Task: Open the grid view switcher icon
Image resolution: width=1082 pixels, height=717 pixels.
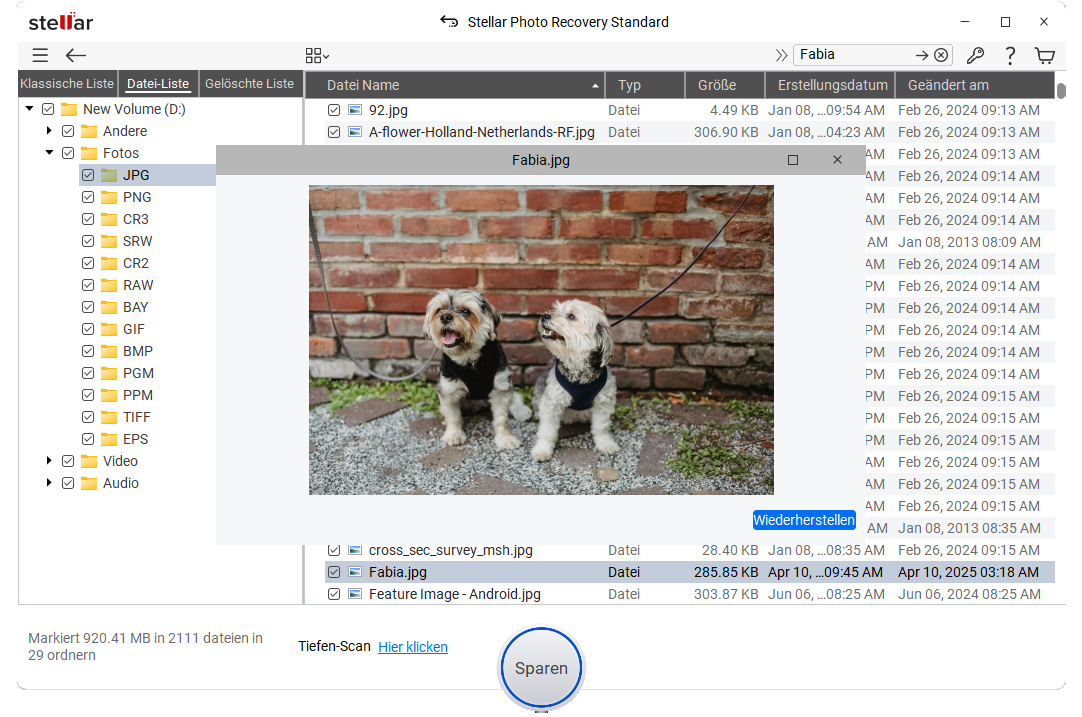Action: point(316,56)
